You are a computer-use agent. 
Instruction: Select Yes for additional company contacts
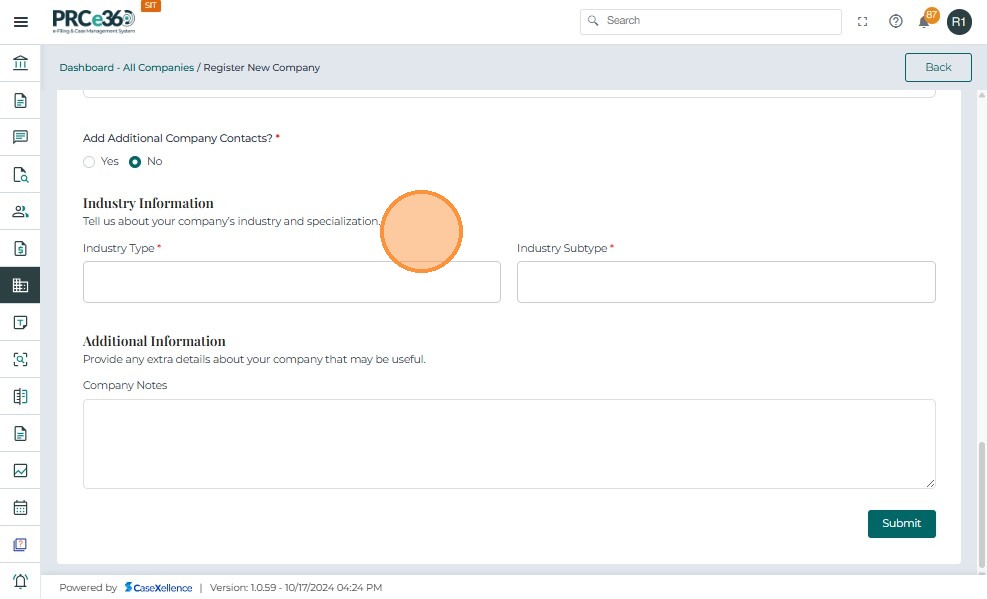coord(89,162)
